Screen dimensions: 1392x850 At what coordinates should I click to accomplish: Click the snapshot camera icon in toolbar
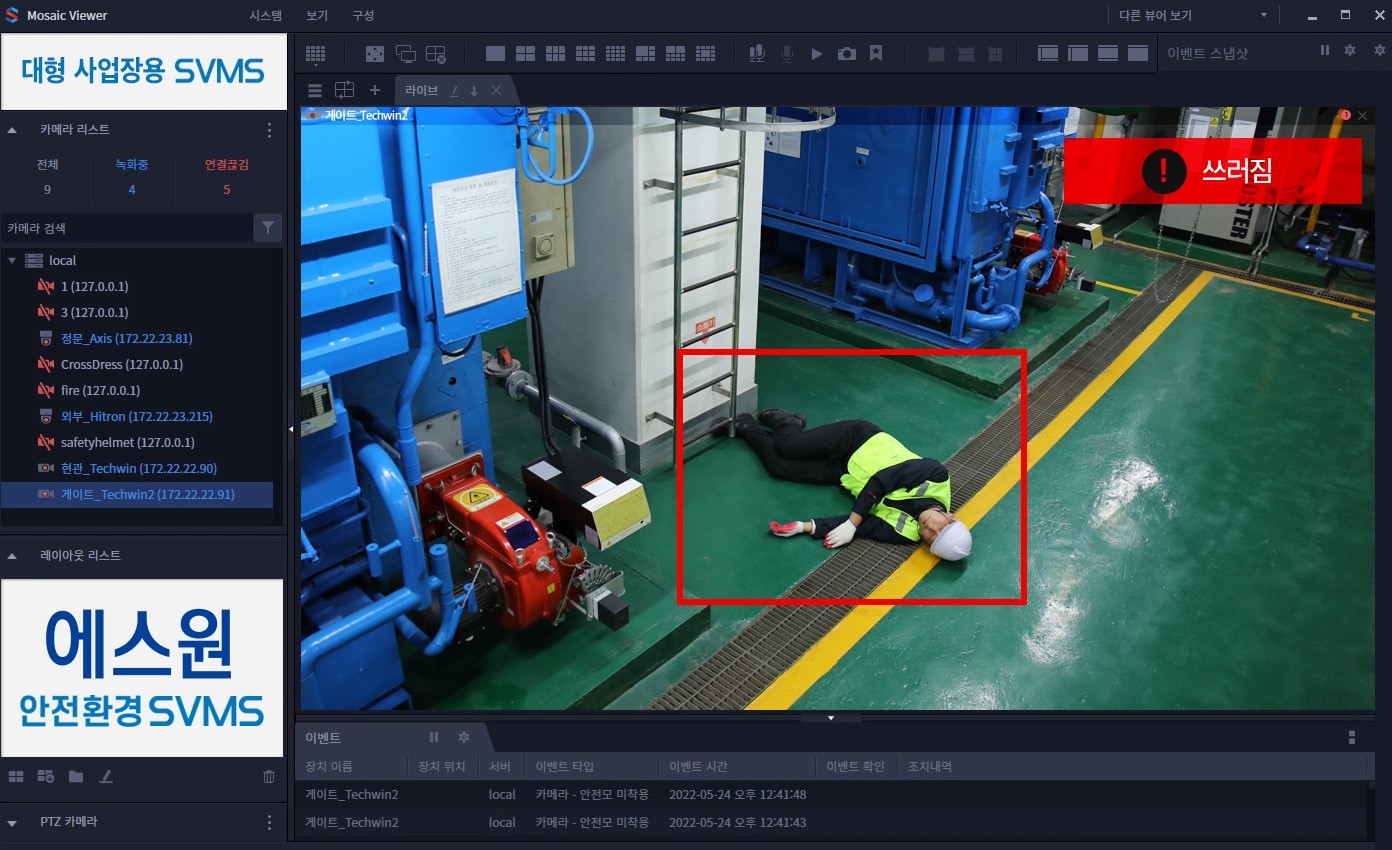click(847, 54)
